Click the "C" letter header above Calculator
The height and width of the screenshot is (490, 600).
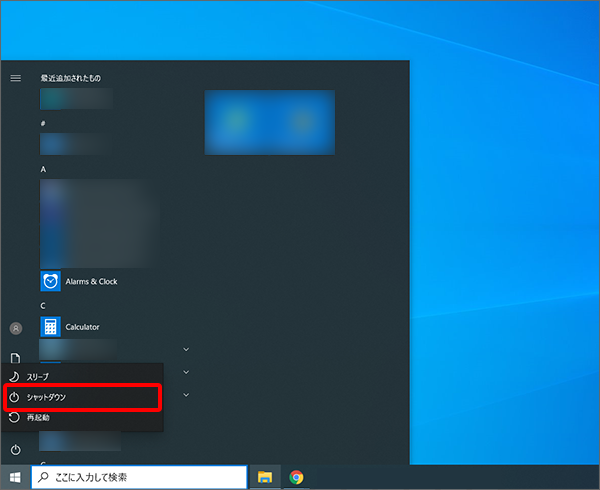pyautogui.click(x=43, y=305)
